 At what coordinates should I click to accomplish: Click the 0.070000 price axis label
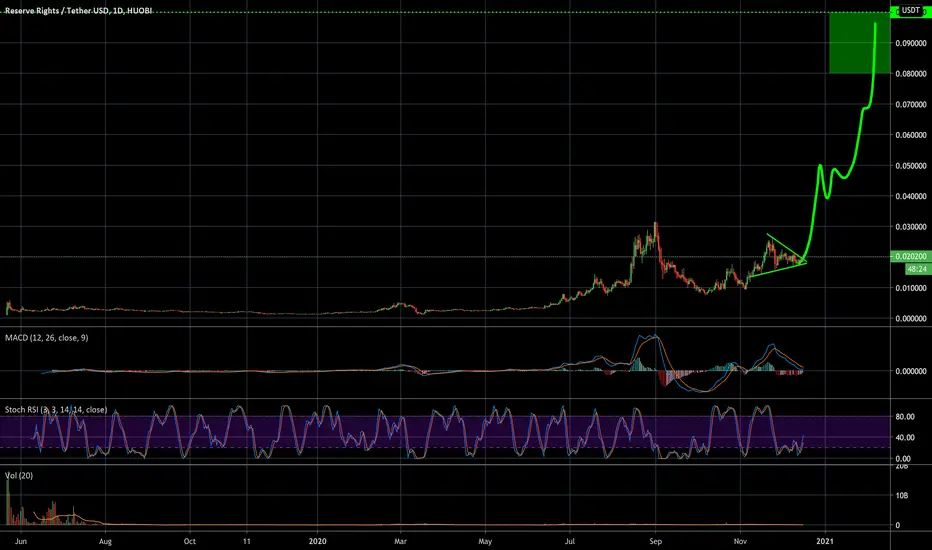(911, 105)
